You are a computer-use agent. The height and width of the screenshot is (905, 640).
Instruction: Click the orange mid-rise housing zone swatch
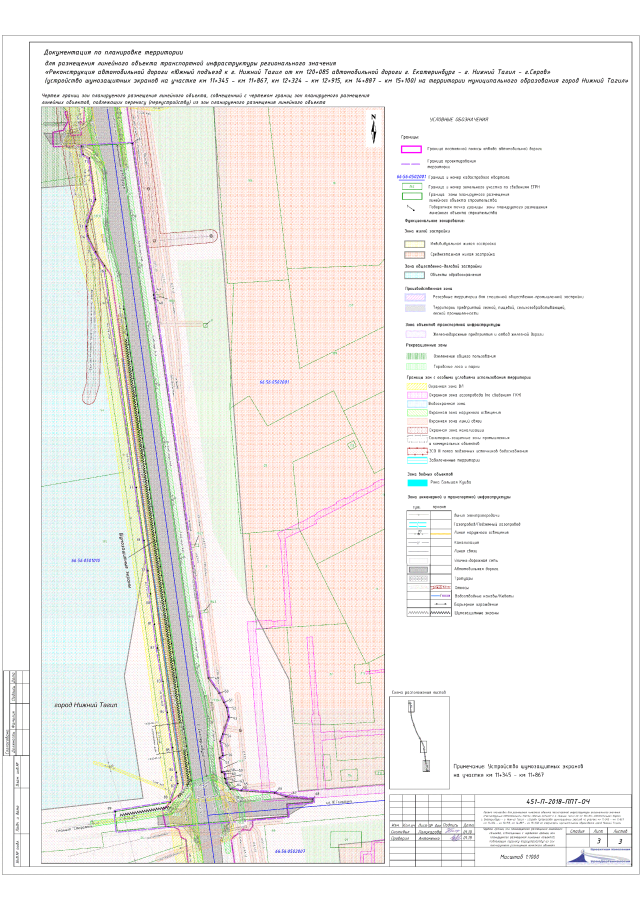(414, 255)
